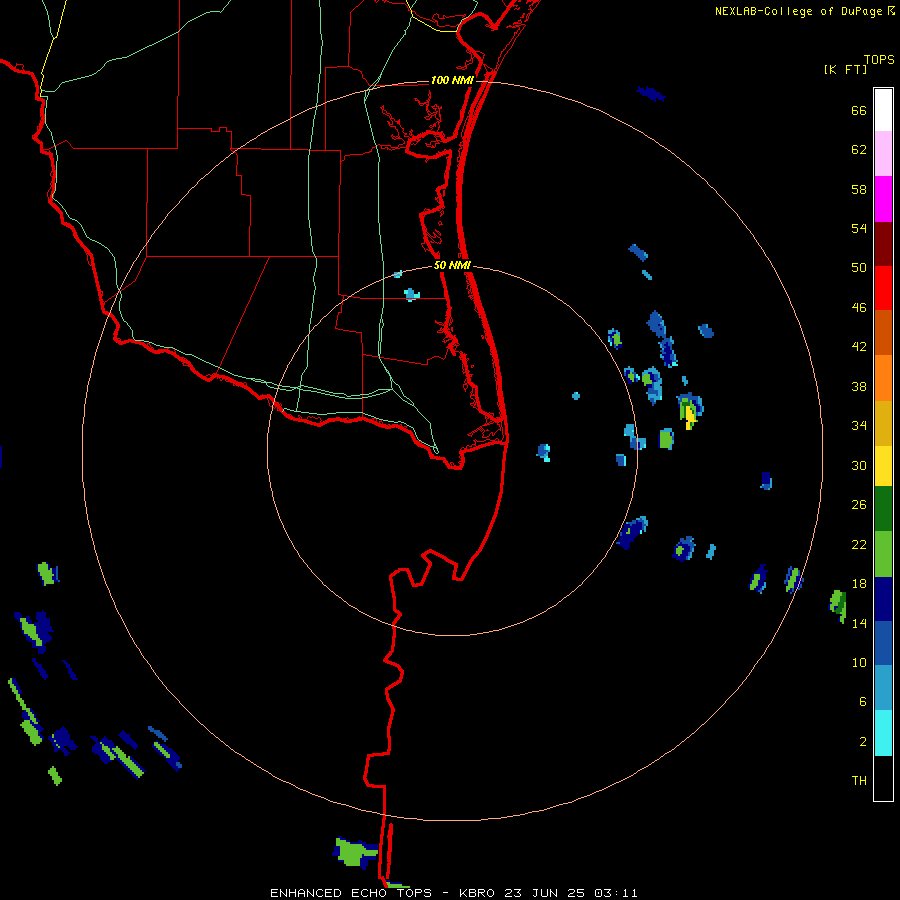Click the bright red legend swatch
Viewport: 900px width, 900px height.
coord(883,288)
